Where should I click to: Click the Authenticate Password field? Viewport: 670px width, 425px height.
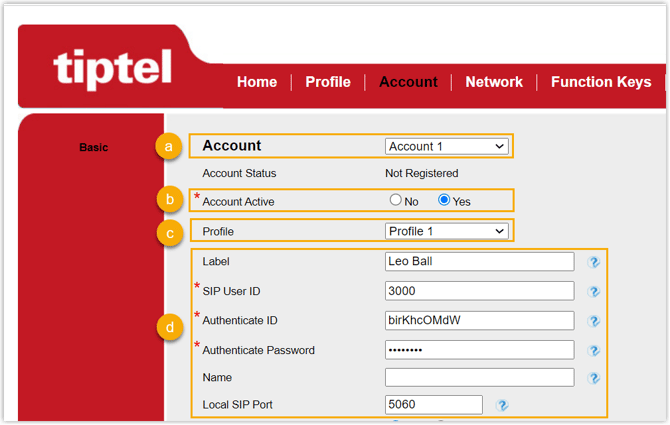479,350
